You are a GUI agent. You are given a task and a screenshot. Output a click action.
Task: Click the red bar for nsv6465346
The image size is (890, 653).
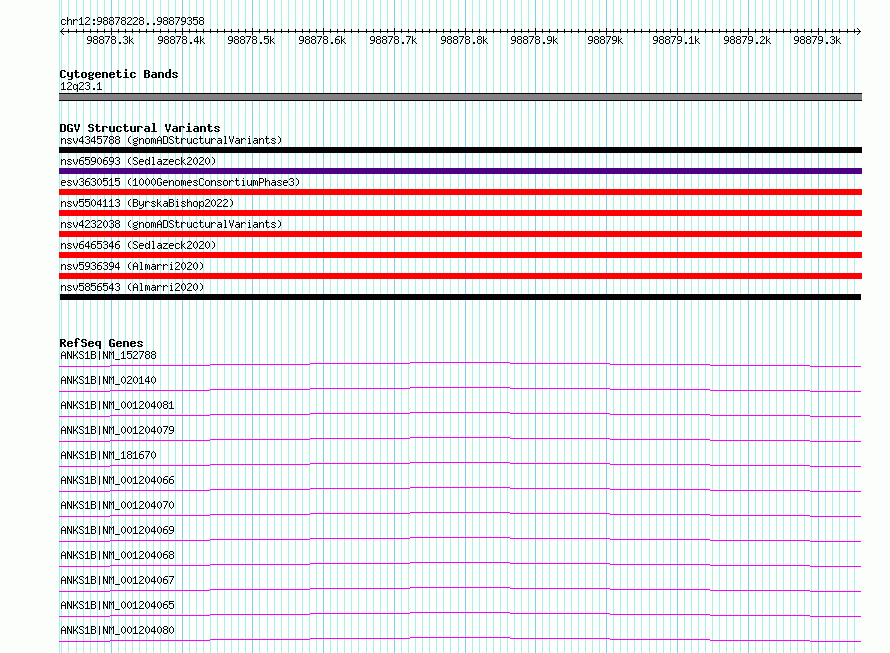[x=460, y=255]
